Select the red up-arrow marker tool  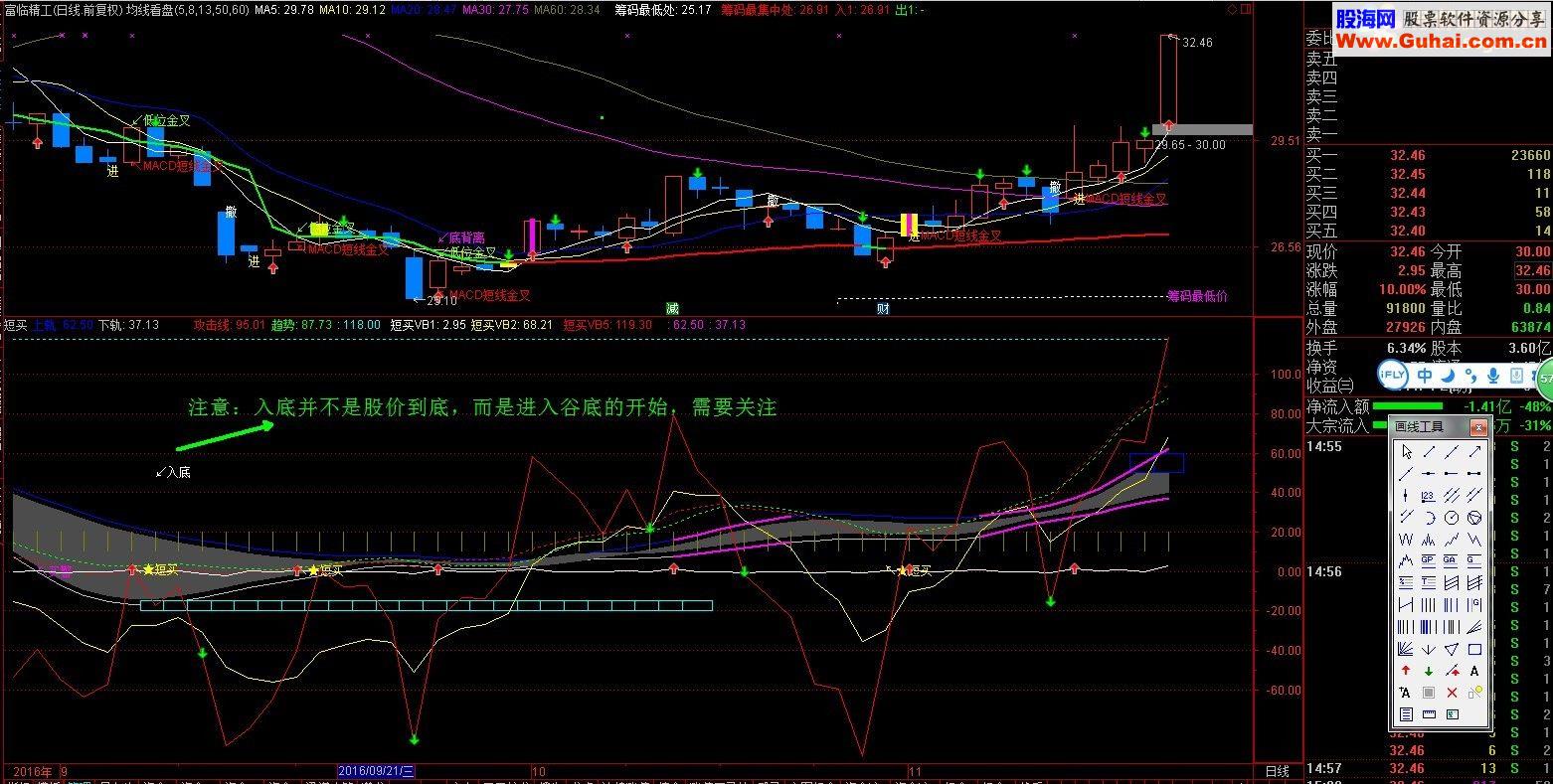pos(1406,671)
